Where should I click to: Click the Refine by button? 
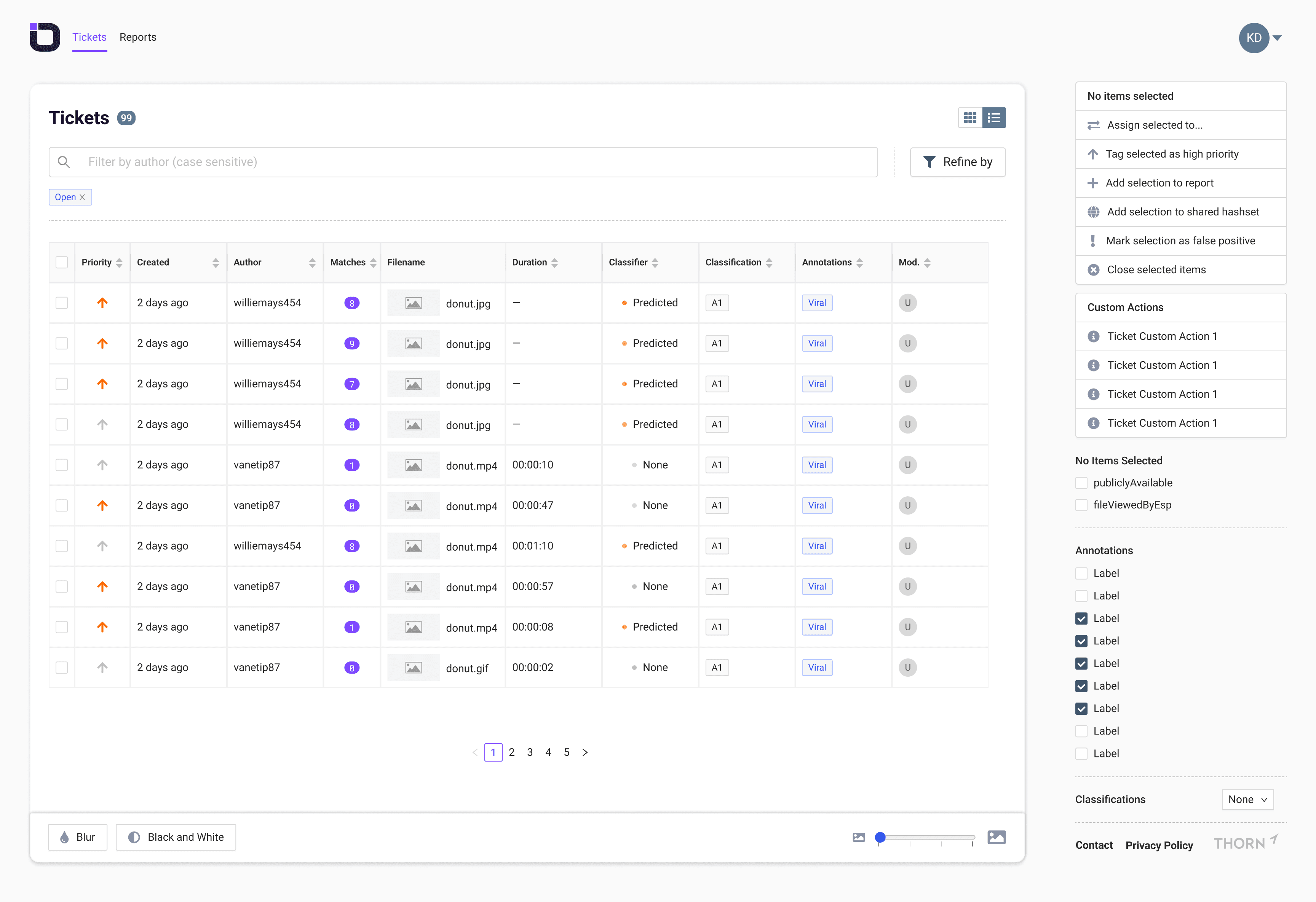[958, 162]
